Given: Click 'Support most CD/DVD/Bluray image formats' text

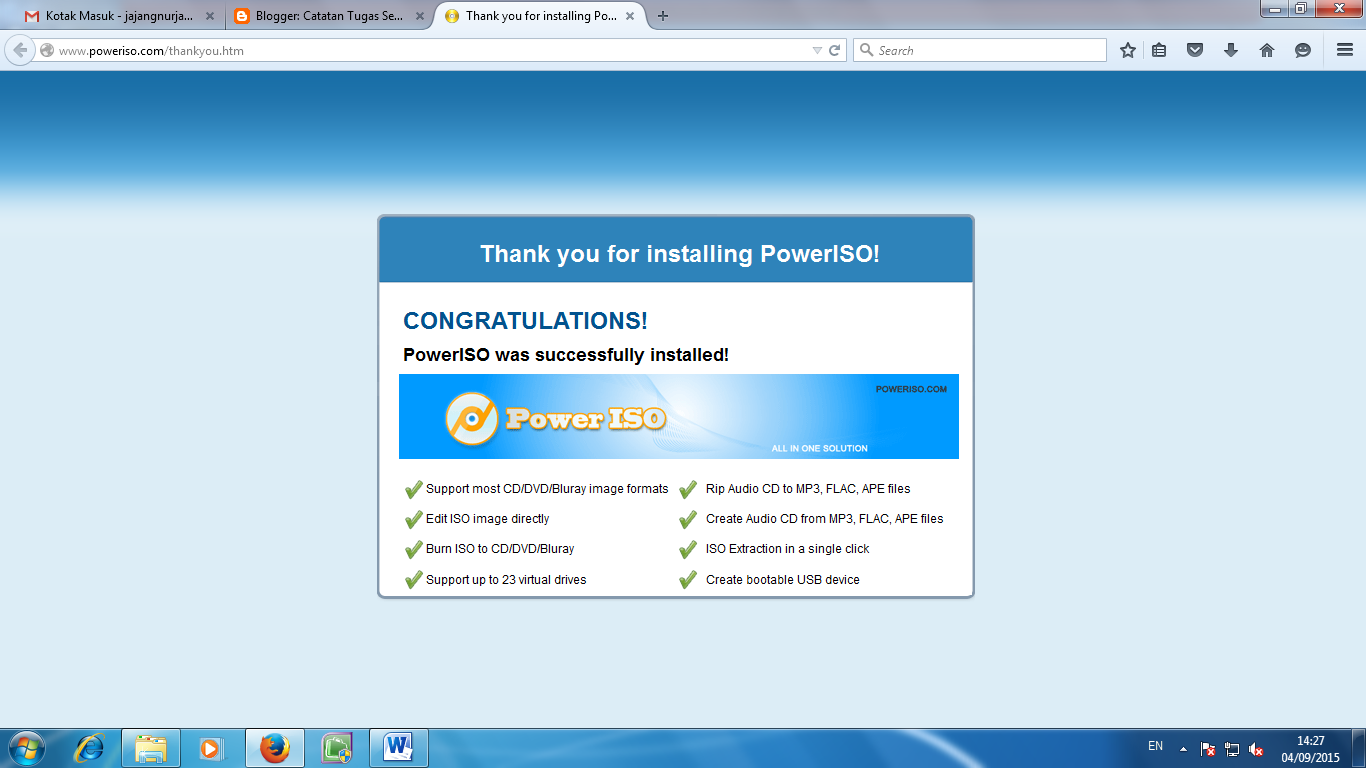Looking at the screenshot, I should click(547, 489).
